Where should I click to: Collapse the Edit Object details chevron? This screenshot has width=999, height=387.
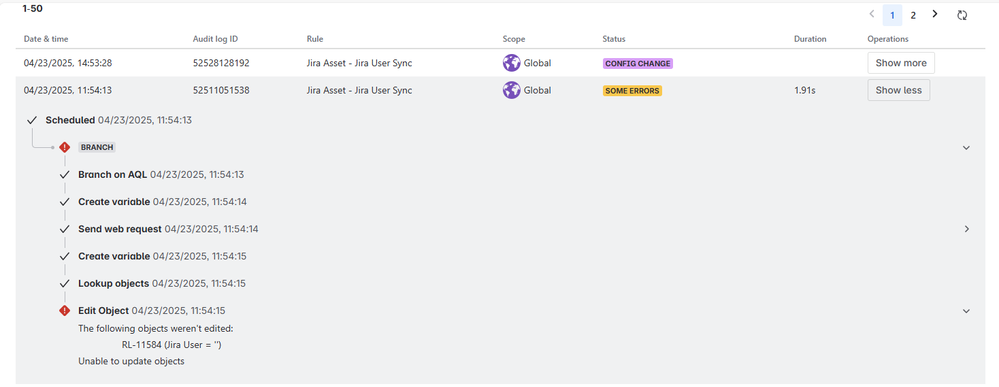[x=966, y=311]
